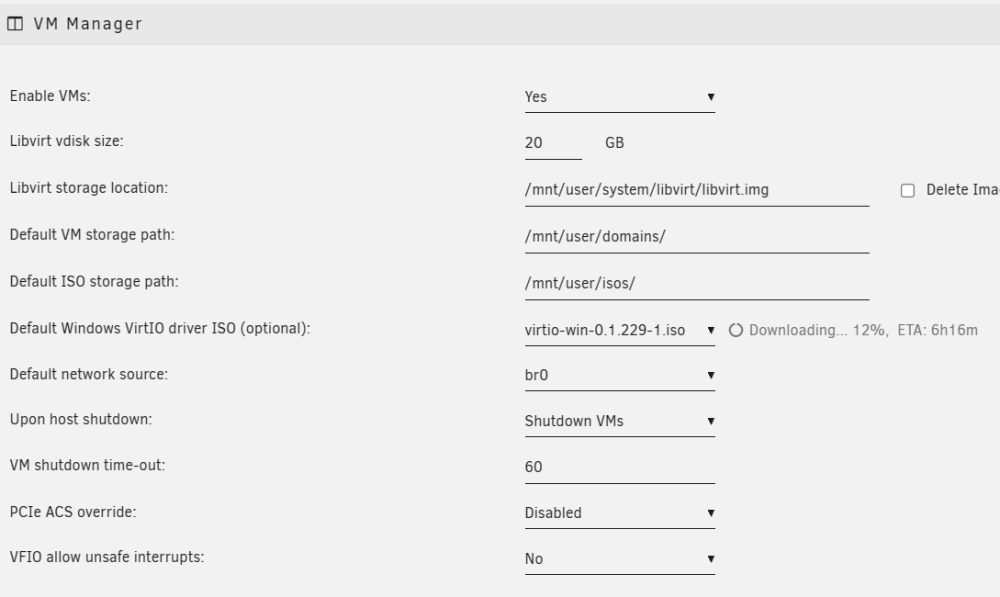Click the downloading spinner icon

click(x=736, y=330)
